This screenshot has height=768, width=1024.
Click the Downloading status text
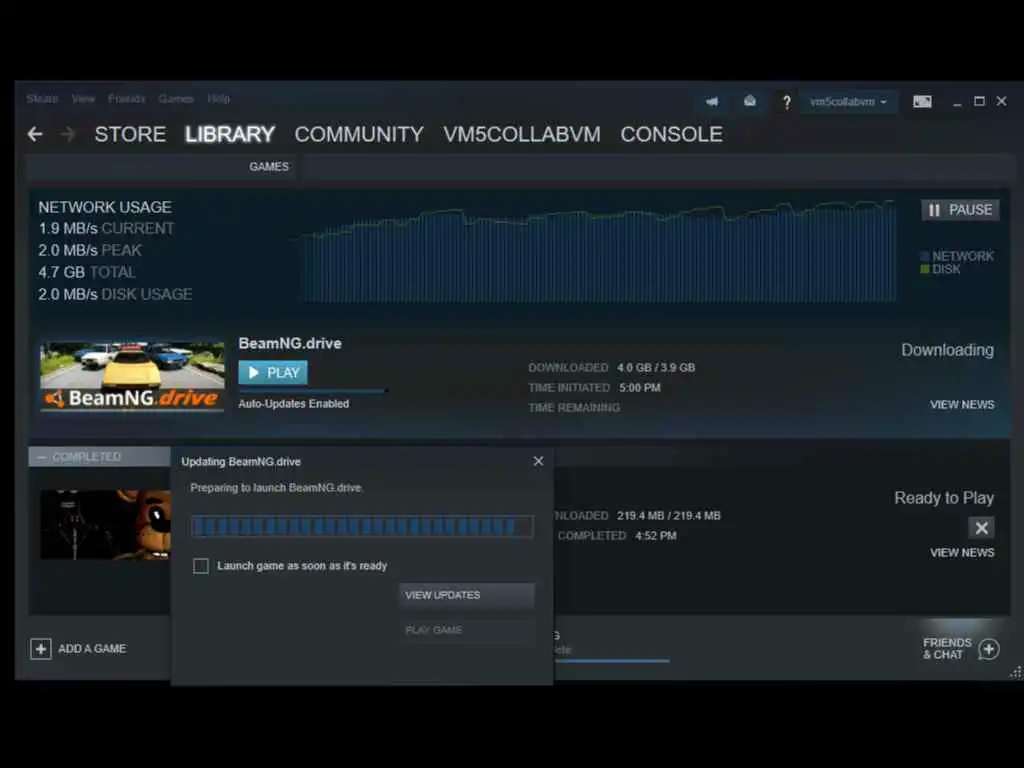pyautogui.click(x=948, y=350)
